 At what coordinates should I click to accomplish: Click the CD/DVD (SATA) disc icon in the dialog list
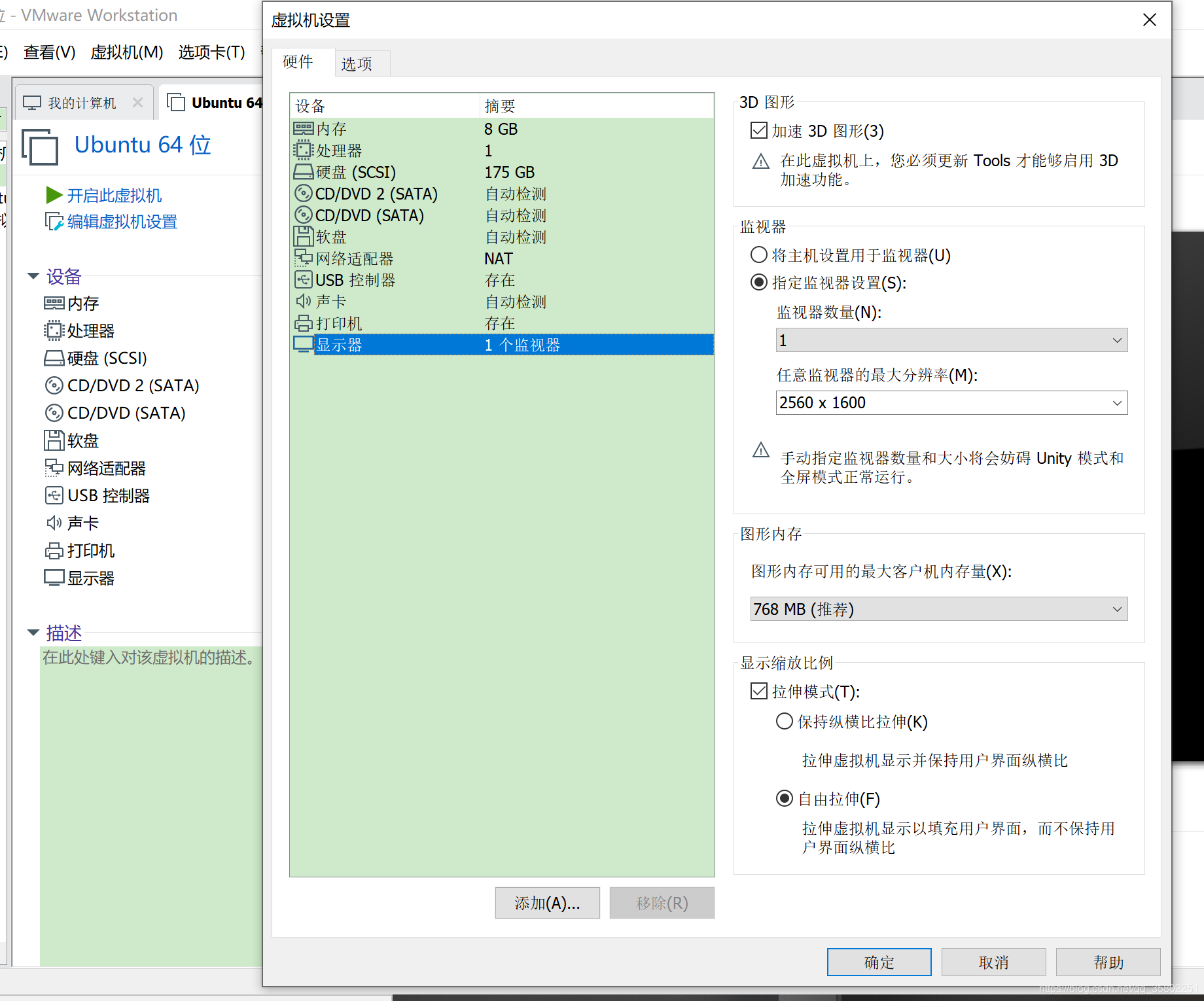click(303, 215)
